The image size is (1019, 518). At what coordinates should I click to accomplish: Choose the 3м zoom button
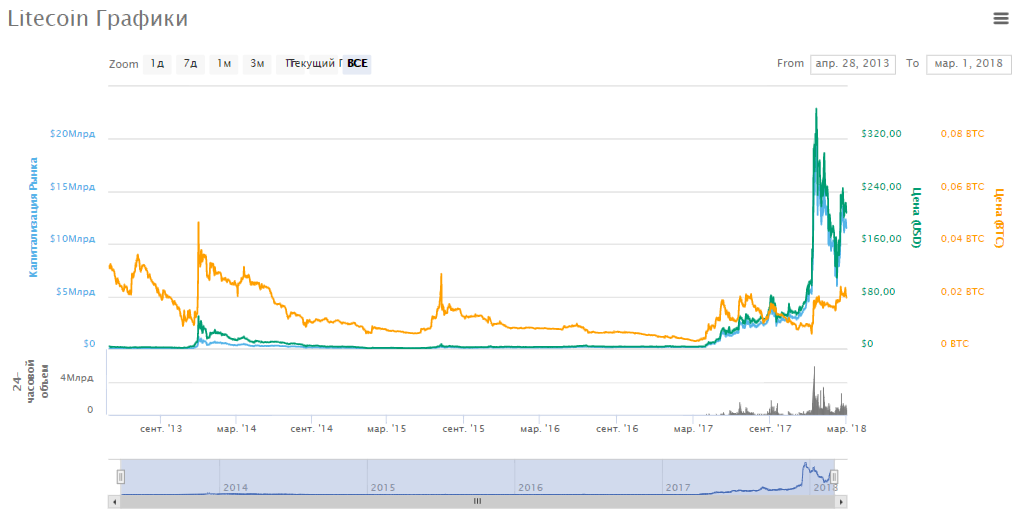click(x=257, y=64)
